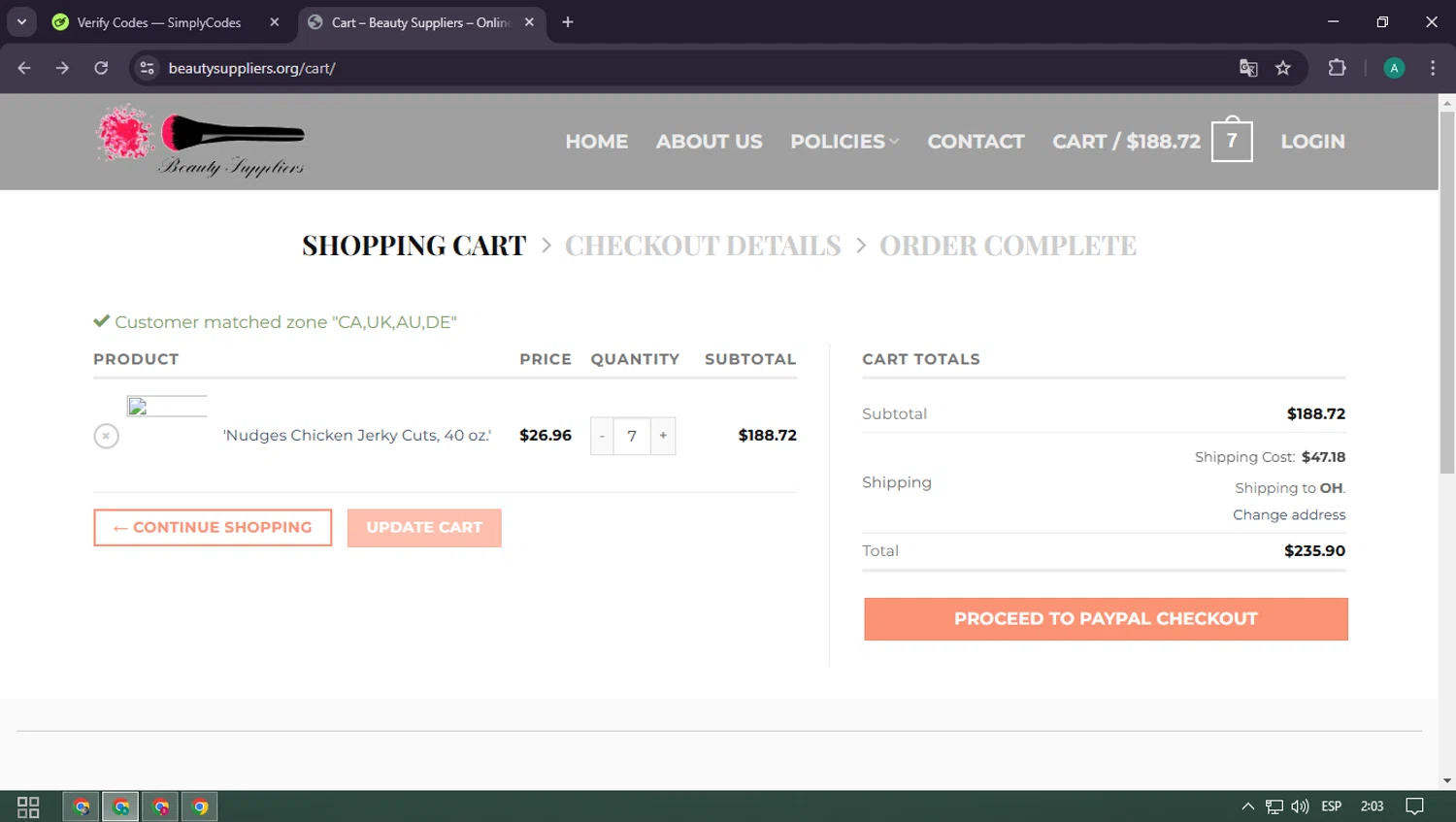Open the Chrome three-dot menu

(x=1433, y=68)
